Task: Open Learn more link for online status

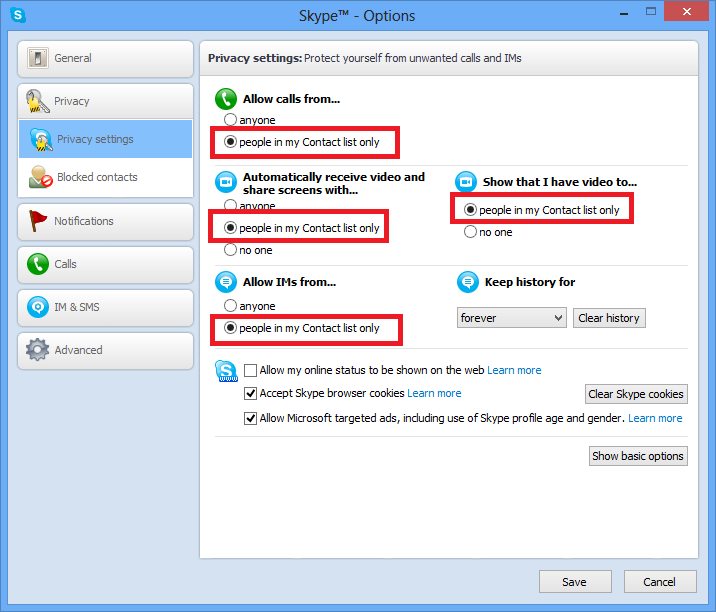Action: (x=514, y=370)
